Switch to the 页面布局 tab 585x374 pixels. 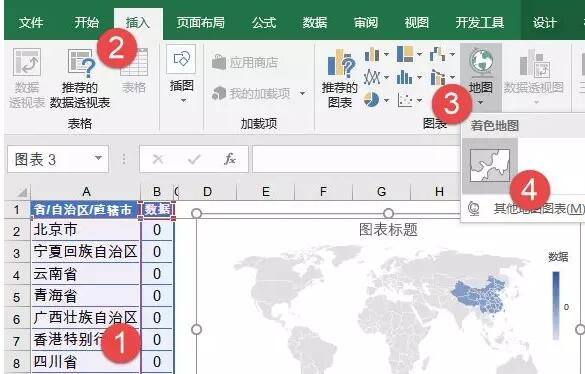(x=201, y=23)
